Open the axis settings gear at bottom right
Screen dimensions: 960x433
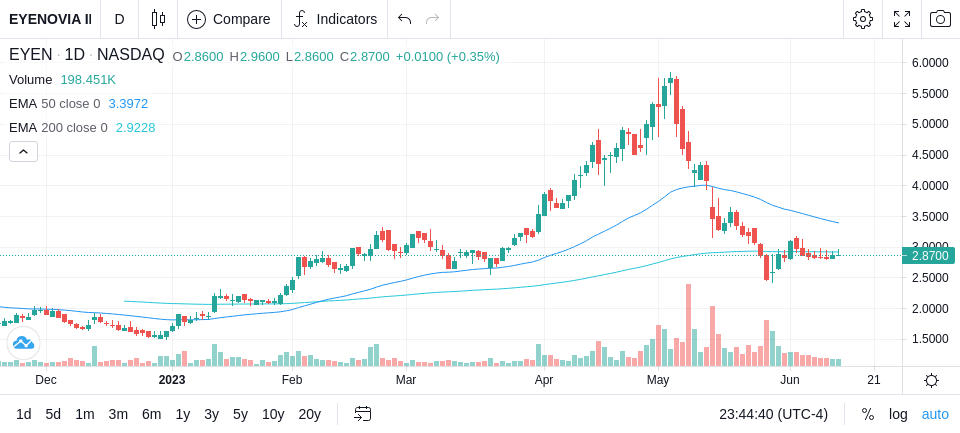931,381
